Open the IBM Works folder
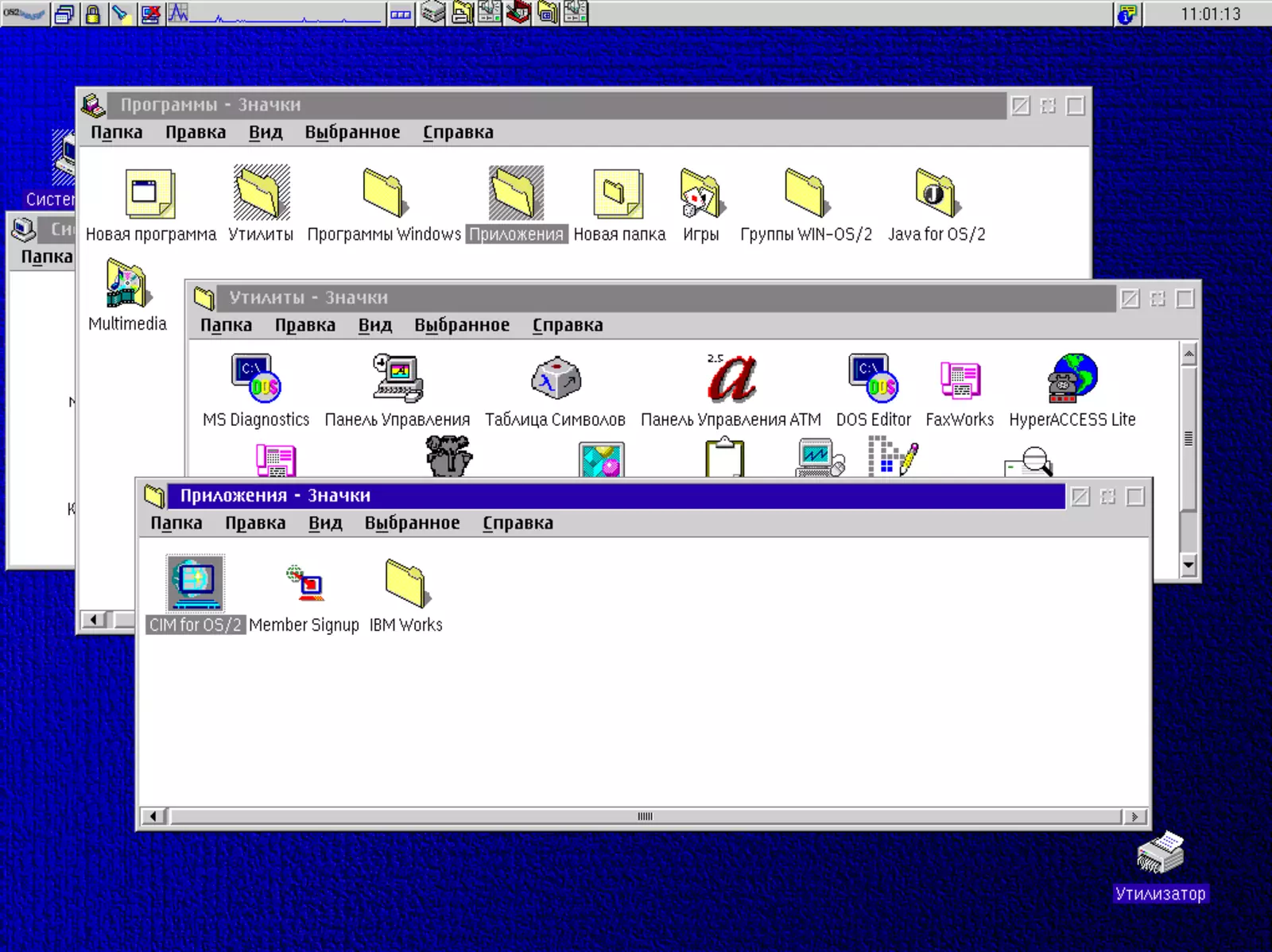1272x952 pixels. point(406,583)
